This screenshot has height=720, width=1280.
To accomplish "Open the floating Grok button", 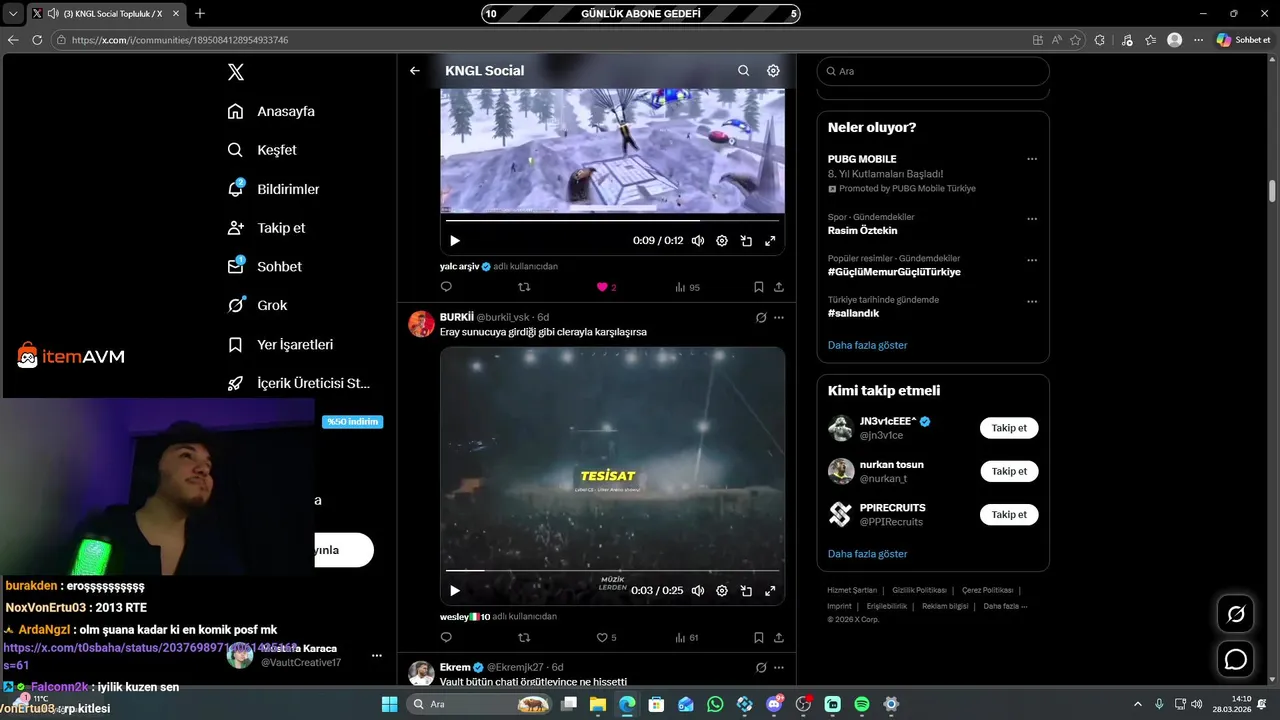I will (x=1236, y=614).
